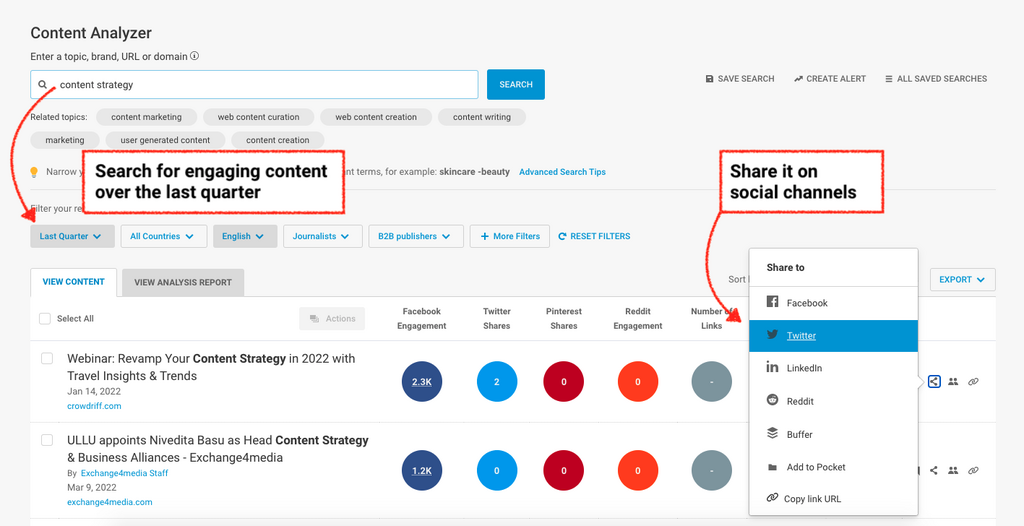Click the 2.3K Facebook engagement circle
Viewport: 1024px width, 526px height.
pyautogui.click(x=422, y=382)
